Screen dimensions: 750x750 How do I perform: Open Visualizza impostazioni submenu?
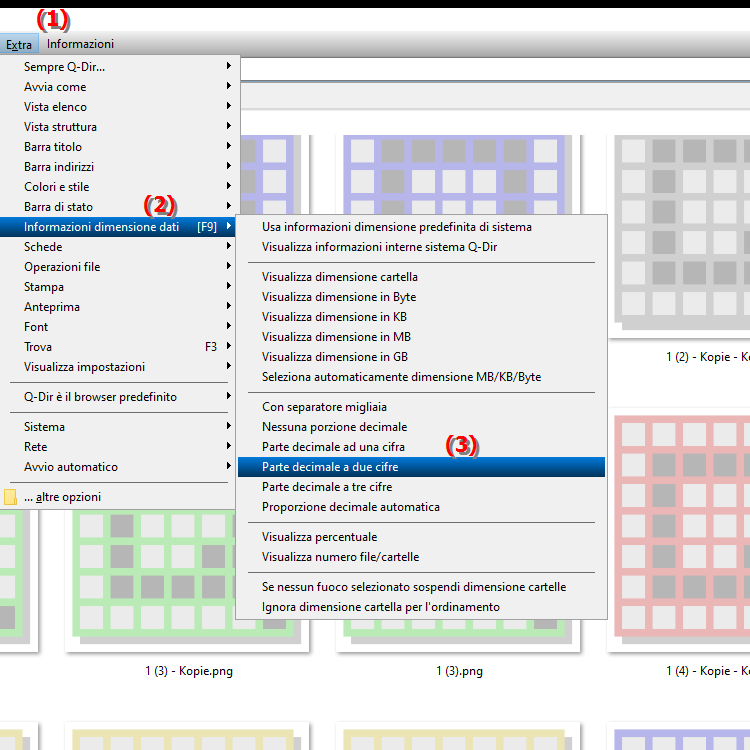(x=118, y=367)
